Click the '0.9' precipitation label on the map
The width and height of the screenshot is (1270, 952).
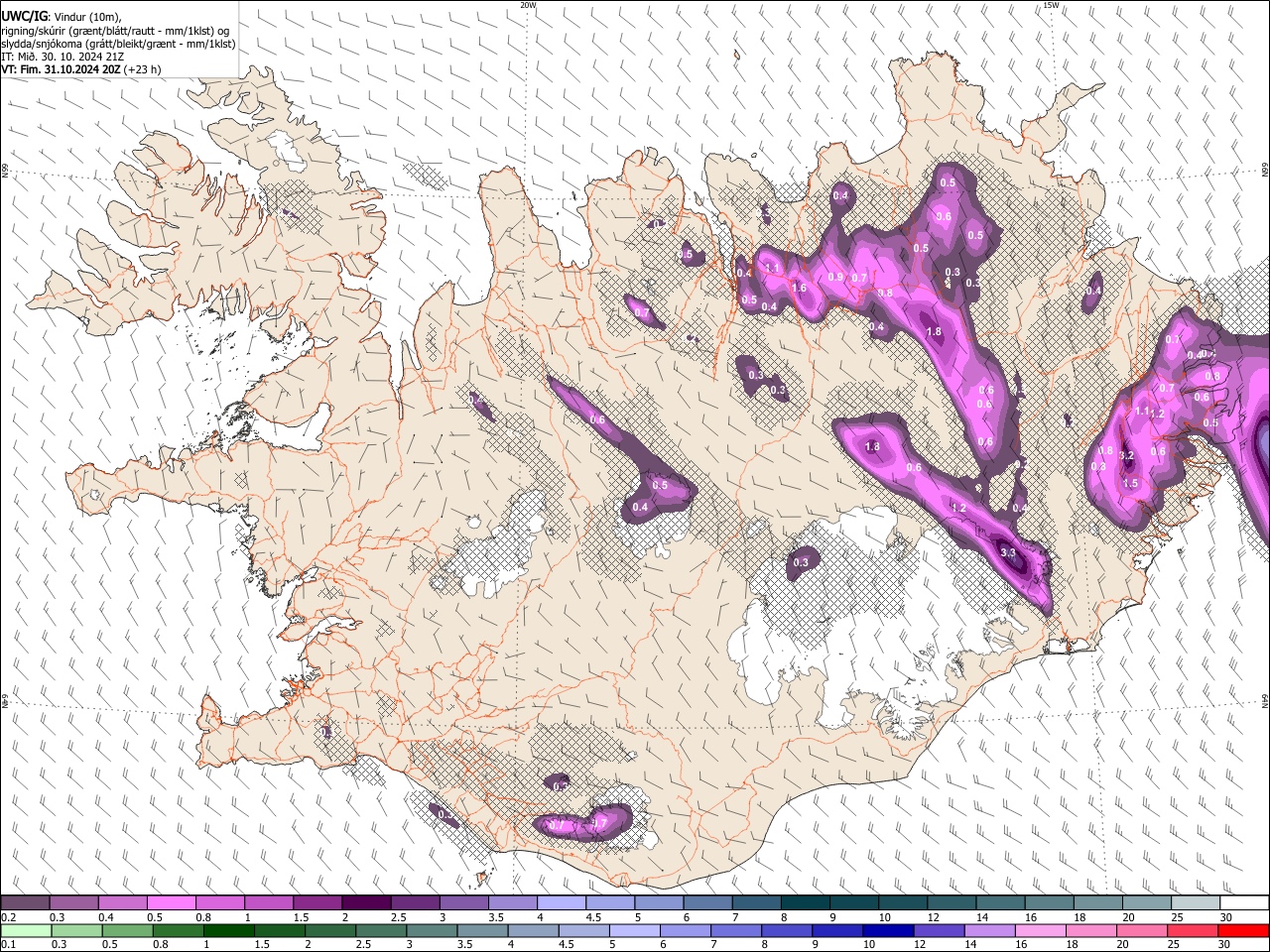click(x=835, y=278)
